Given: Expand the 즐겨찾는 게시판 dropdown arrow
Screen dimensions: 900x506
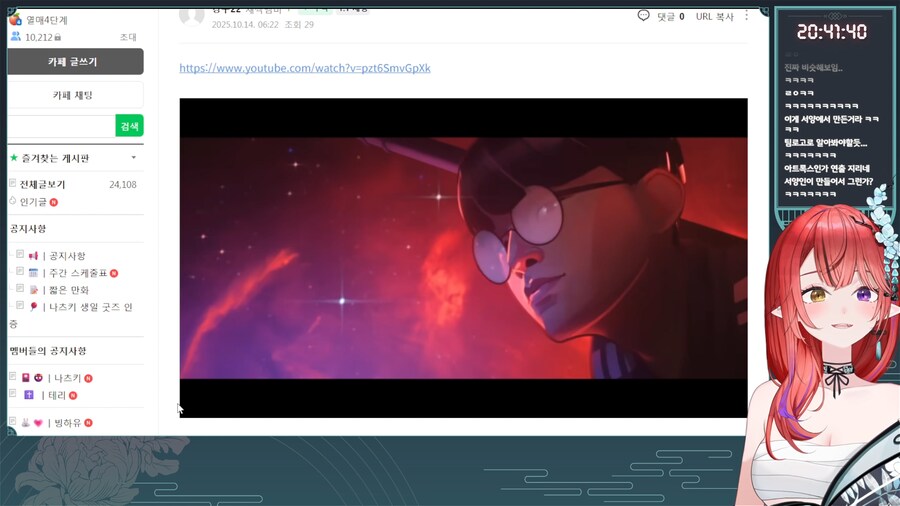Looking at the screenshot, I should pos(134,158).
